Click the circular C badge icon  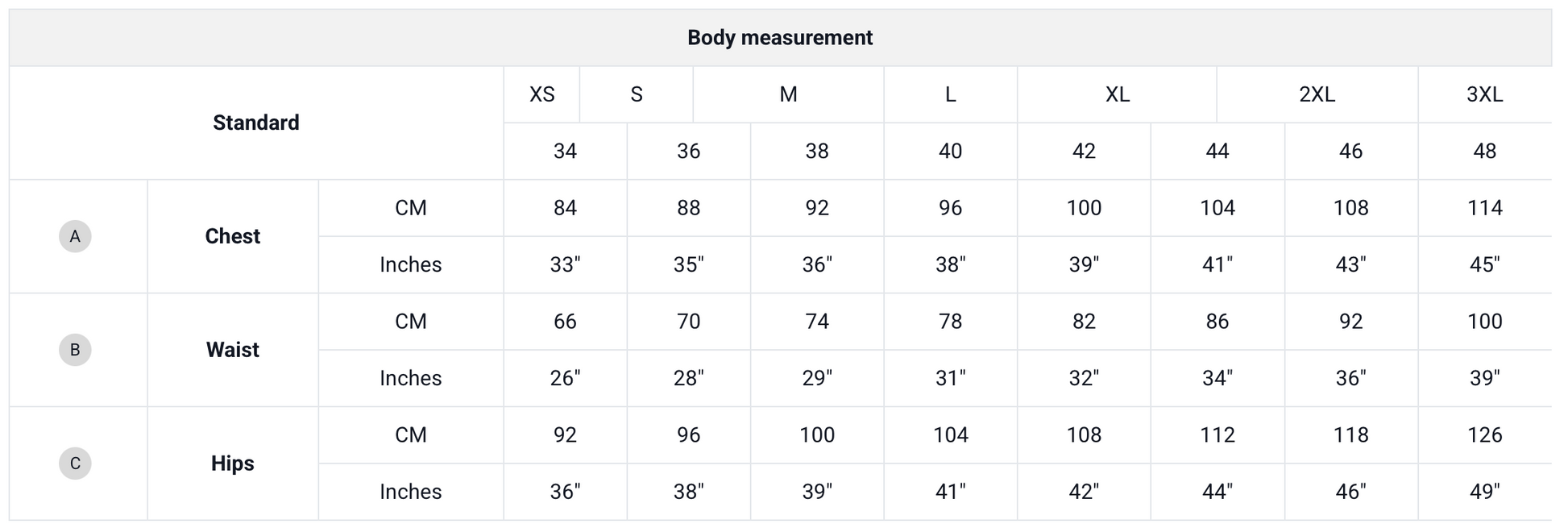click(75, 464)
